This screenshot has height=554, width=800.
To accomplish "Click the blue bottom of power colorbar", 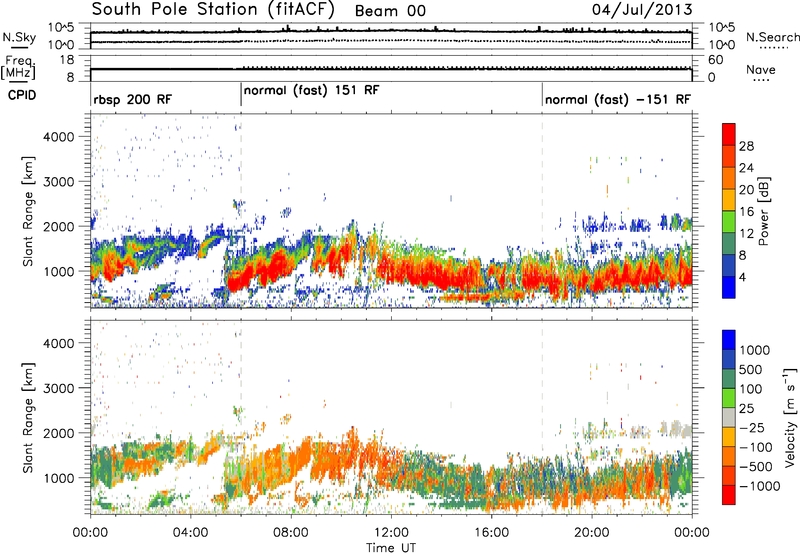I will [729, 287].
